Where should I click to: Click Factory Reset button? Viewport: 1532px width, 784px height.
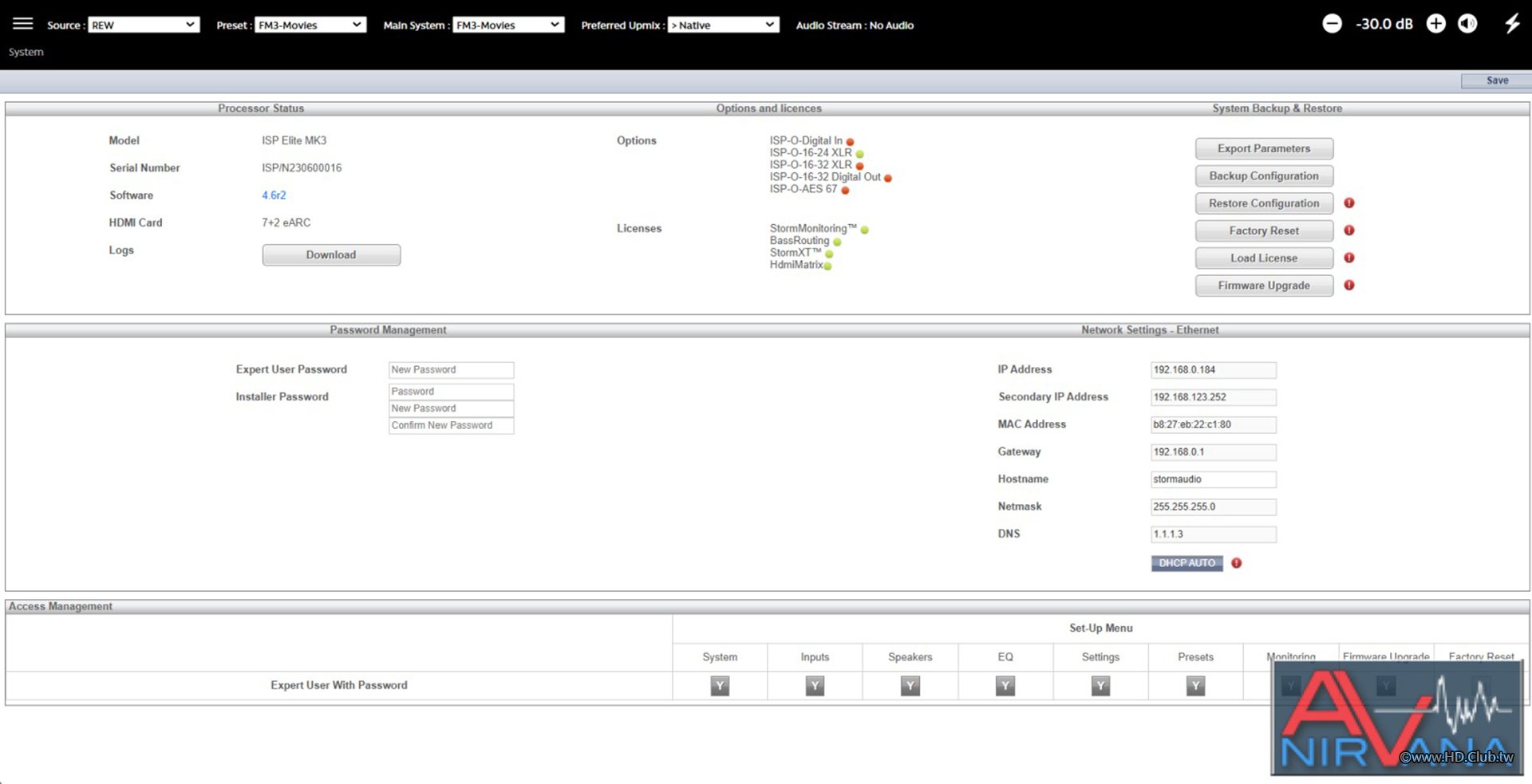point(1264,230)
